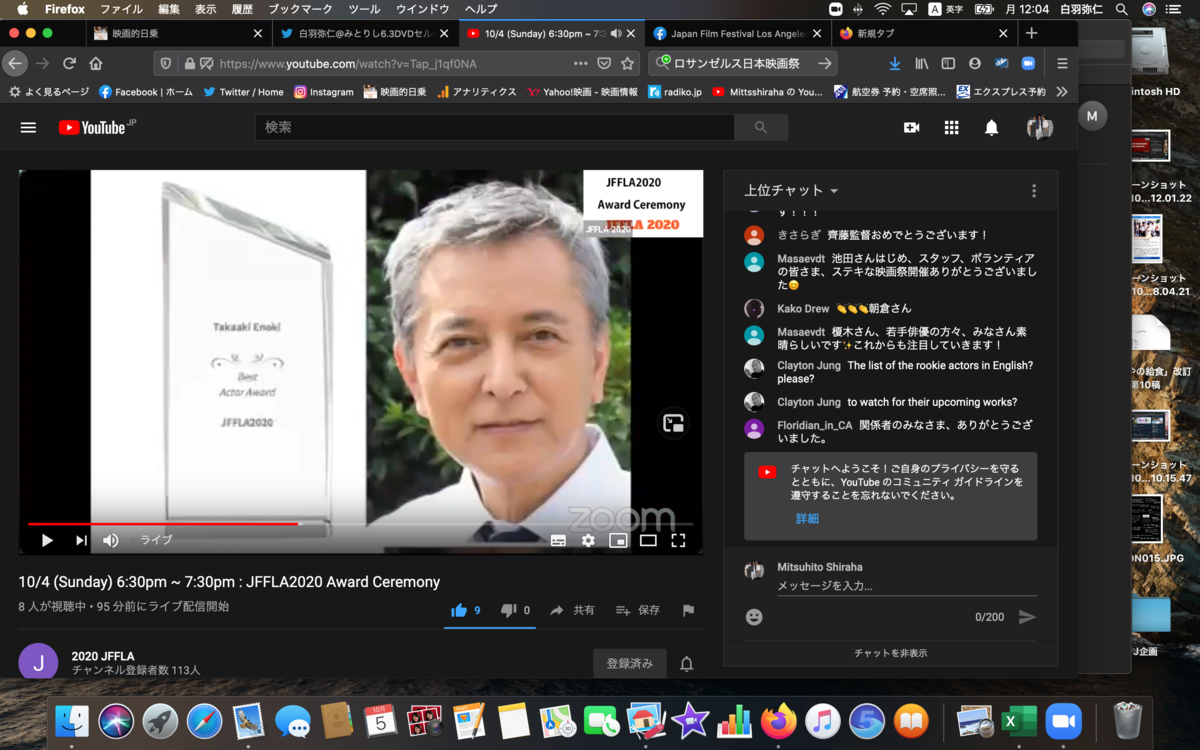Reload the page in Firefox
Screen dimensions: 1200x750
[69, 63]
